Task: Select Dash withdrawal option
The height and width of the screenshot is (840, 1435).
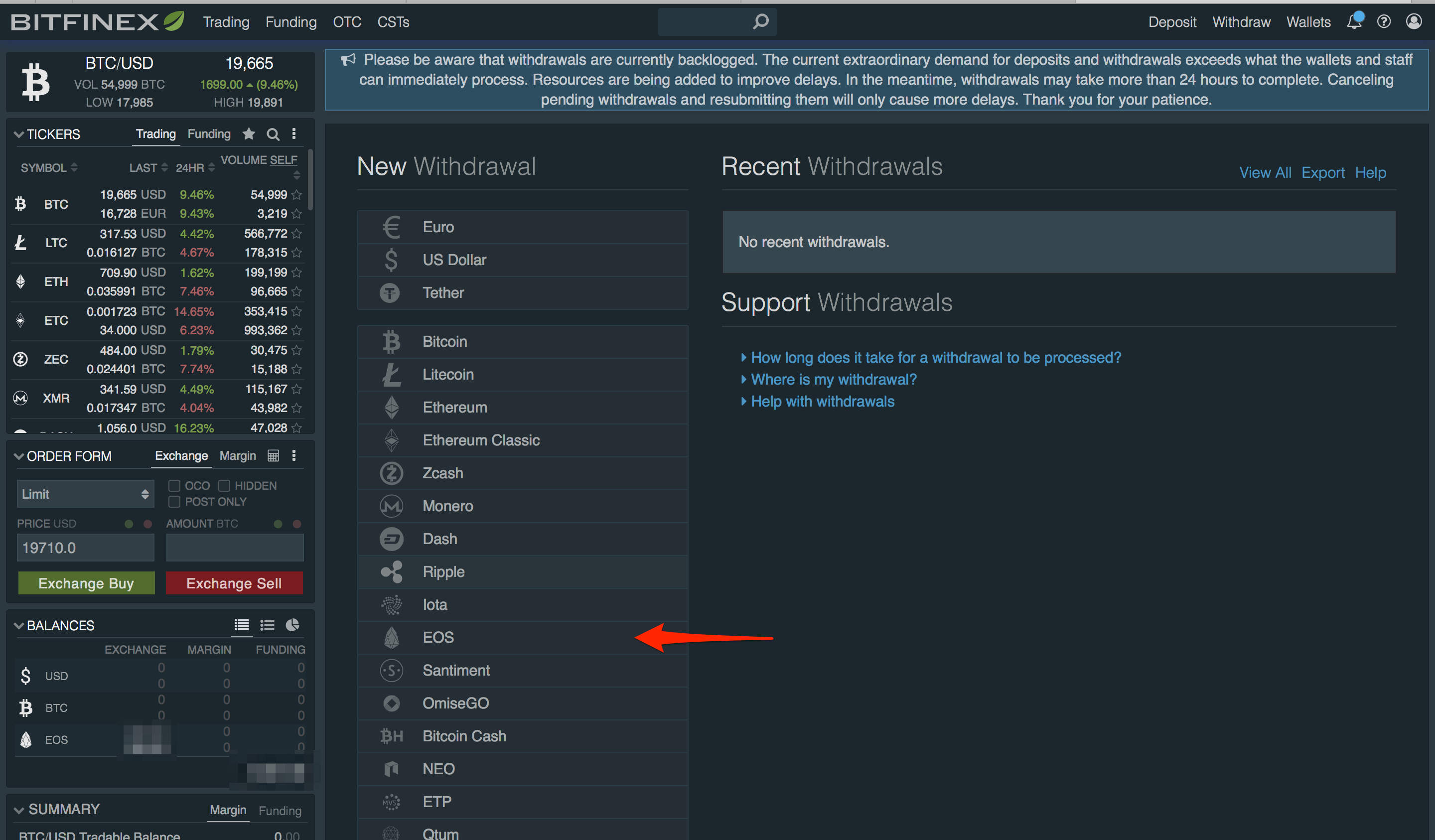Action: [x=523, y=539]
